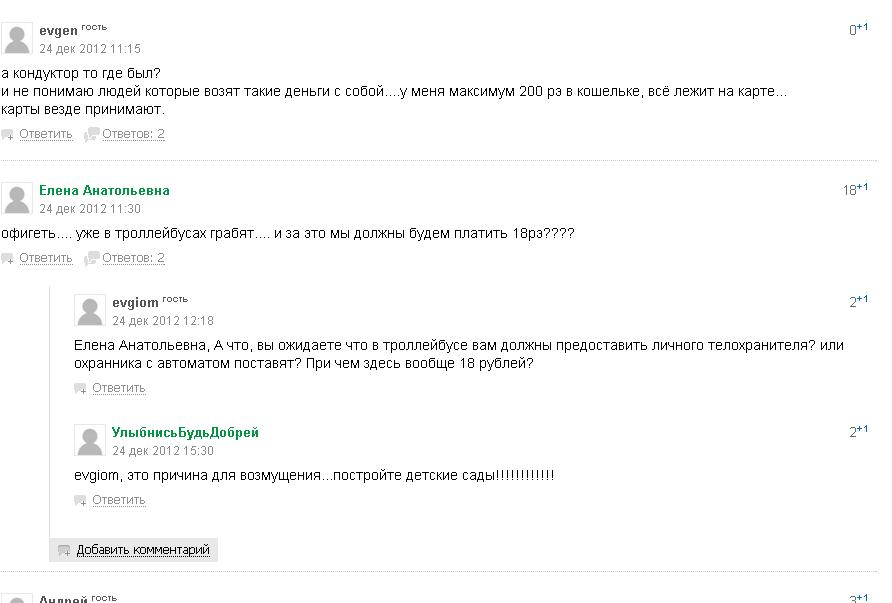892x603 pixels.
Task: Click УлыбнисьБудьДобрей's avatar icon
Action: (x=90, y=440)
